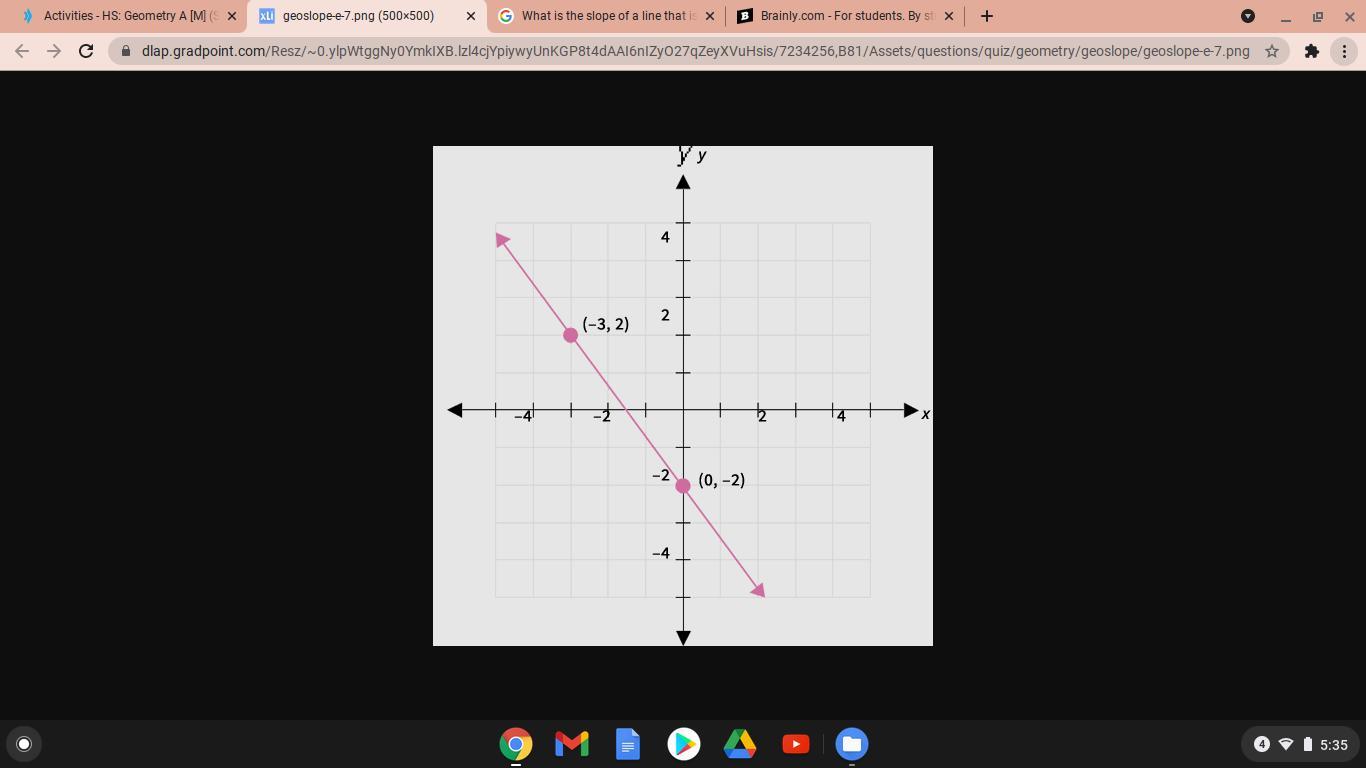
Task: Open YouTube from the shelf
Action: (796, 744)
